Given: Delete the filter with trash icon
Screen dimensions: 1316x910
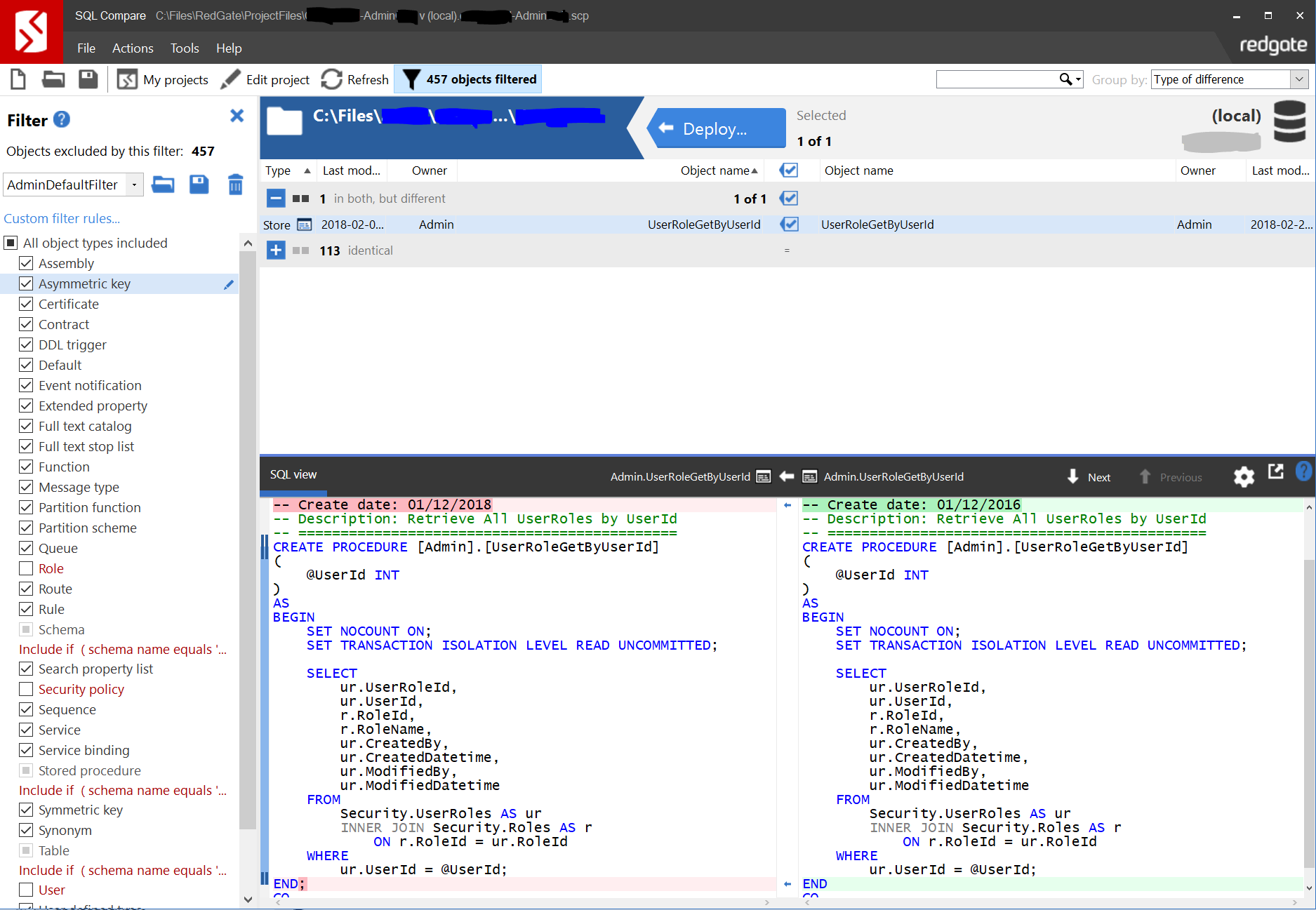Looking at the screenshot, I should (236, 185).
